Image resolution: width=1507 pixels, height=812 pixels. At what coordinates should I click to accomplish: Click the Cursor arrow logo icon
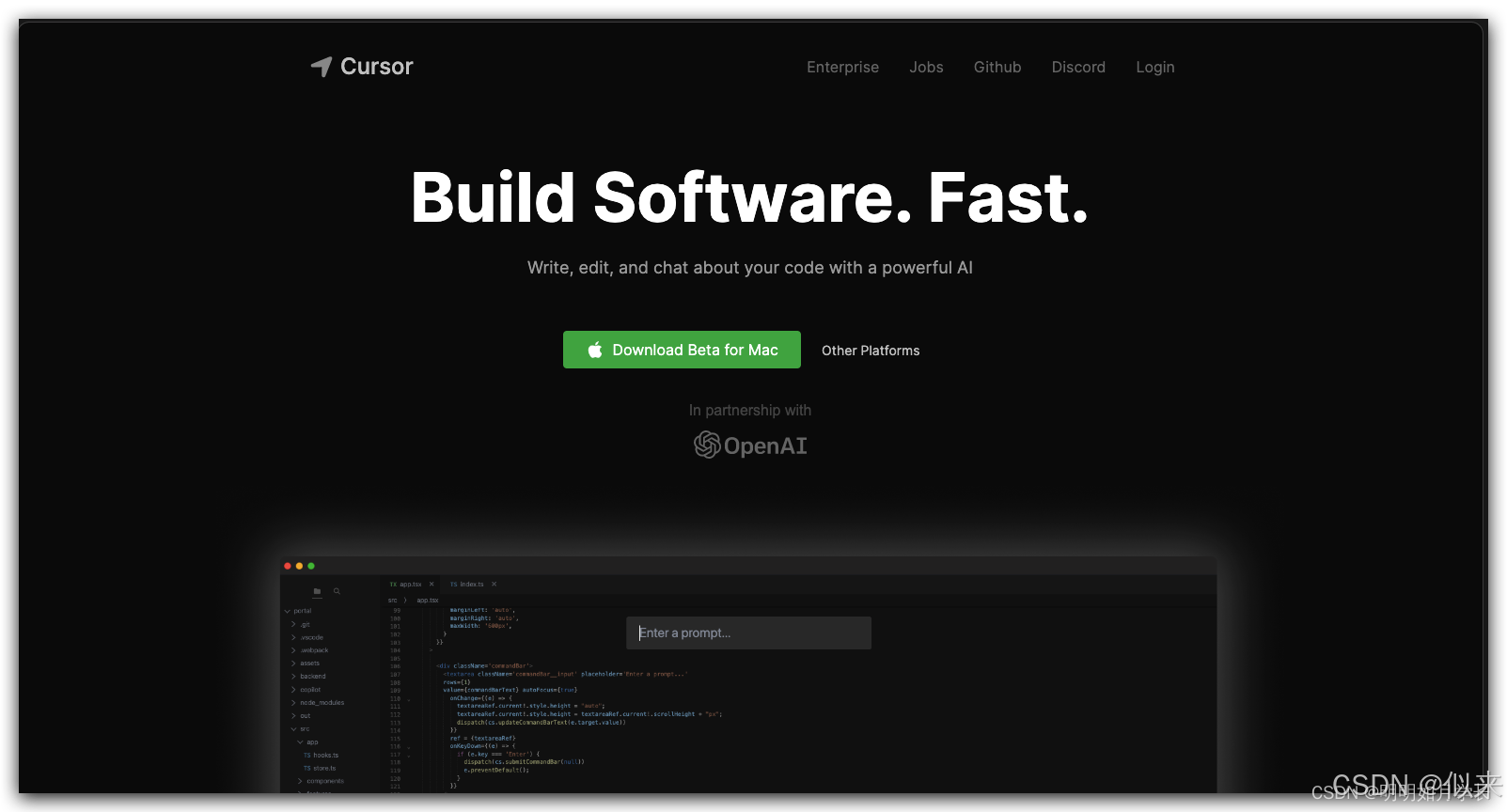tap(322, 67)
